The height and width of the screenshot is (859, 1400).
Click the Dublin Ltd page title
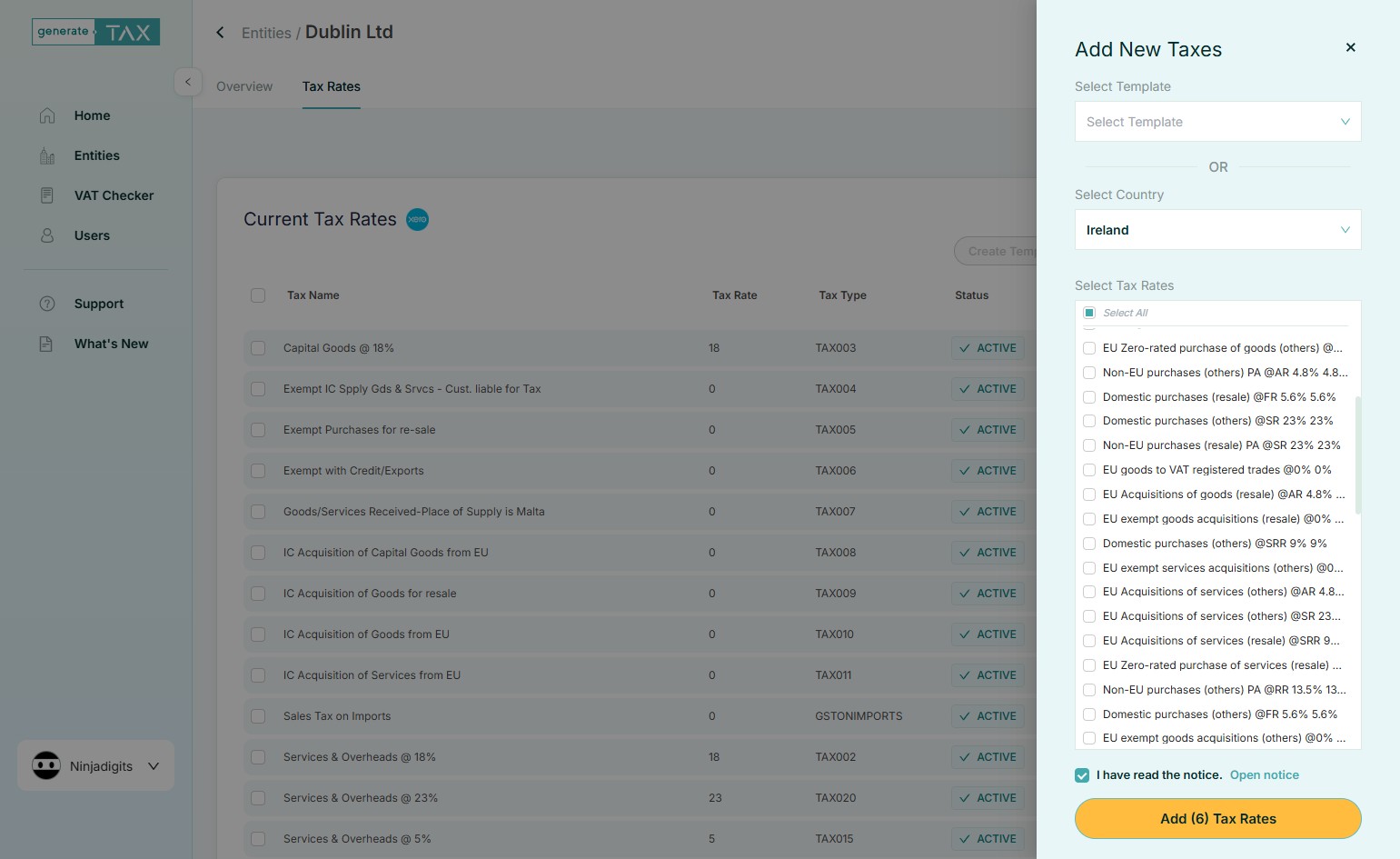pyautogui.click(x=349, y=32)
